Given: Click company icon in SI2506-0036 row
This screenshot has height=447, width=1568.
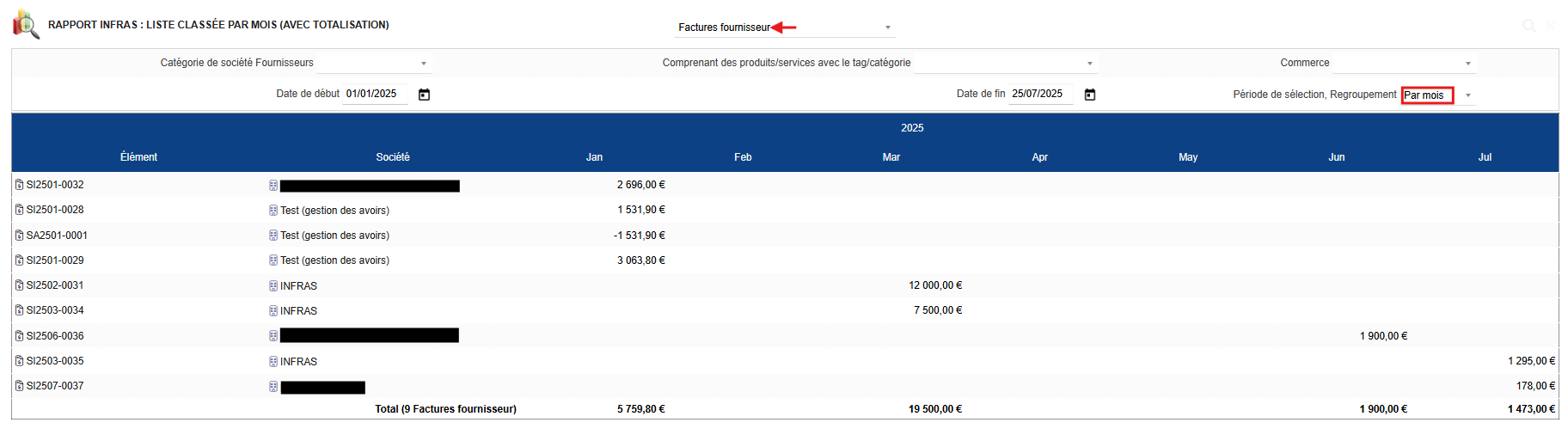Looking at the screenshot, I should click(273, 336).
